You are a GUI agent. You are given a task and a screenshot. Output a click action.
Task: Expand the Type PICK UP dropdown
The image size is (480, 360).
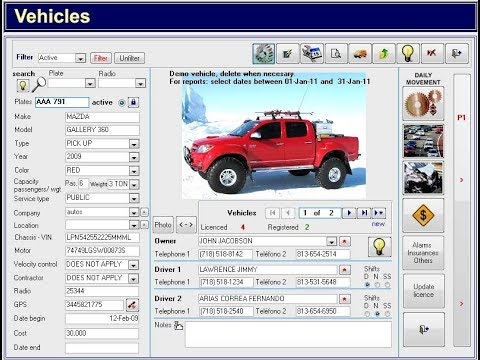tap(134, 144)
